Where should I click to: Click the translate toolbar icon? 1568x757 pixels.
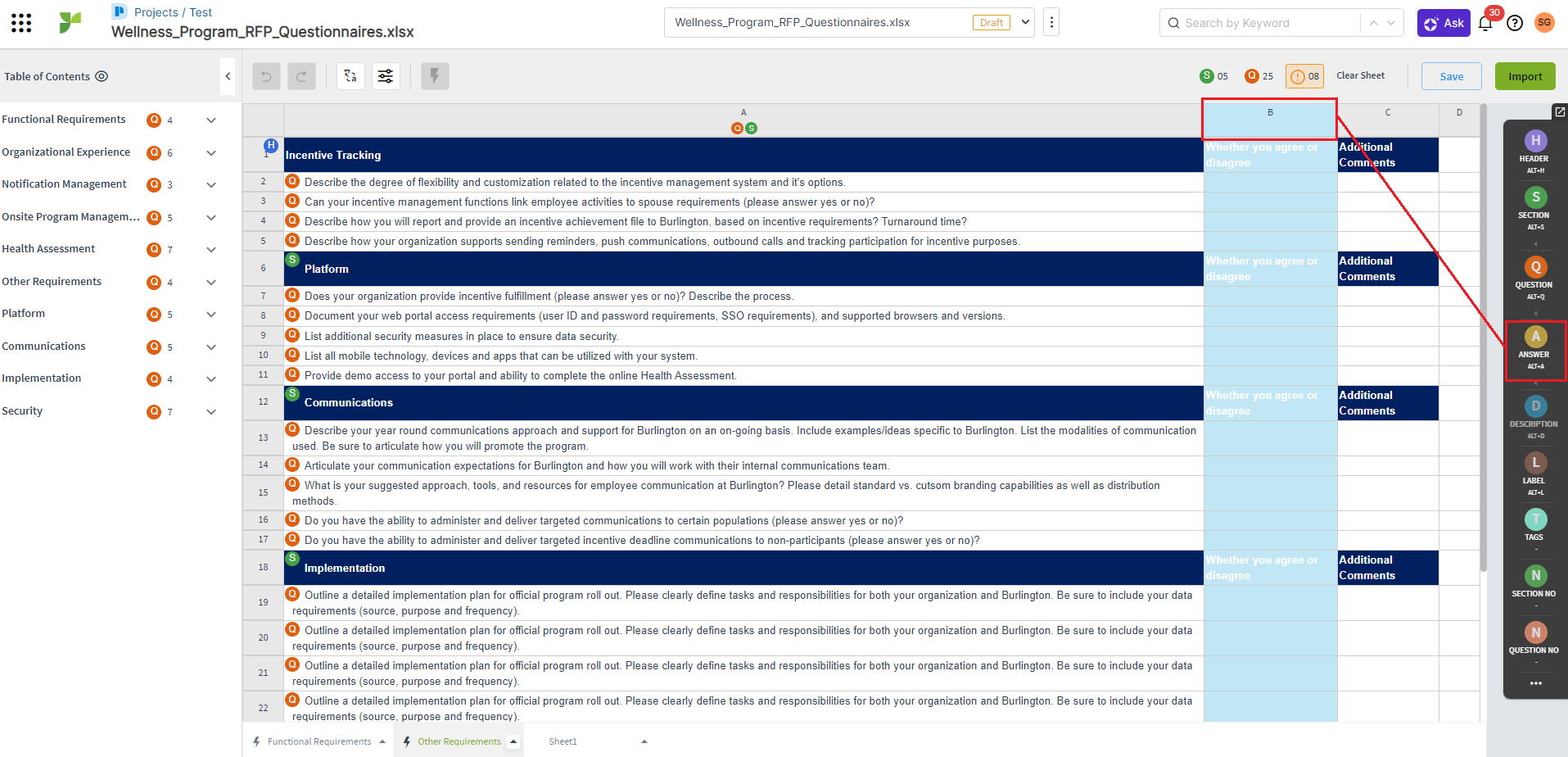tap(350, 76)
